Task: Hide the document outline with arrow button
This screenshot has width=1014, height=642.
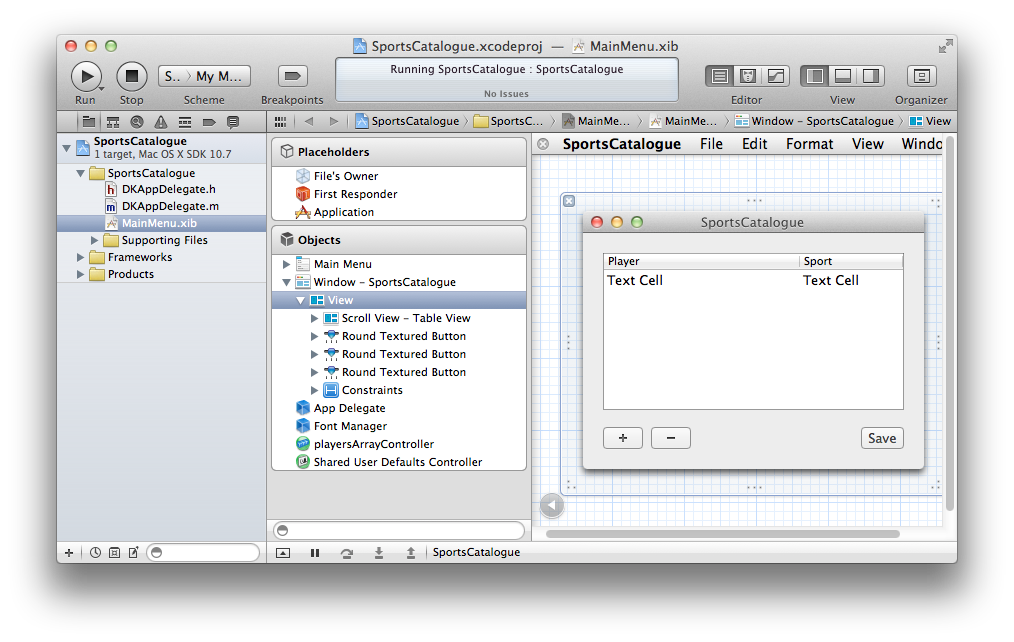Action: 552,506
